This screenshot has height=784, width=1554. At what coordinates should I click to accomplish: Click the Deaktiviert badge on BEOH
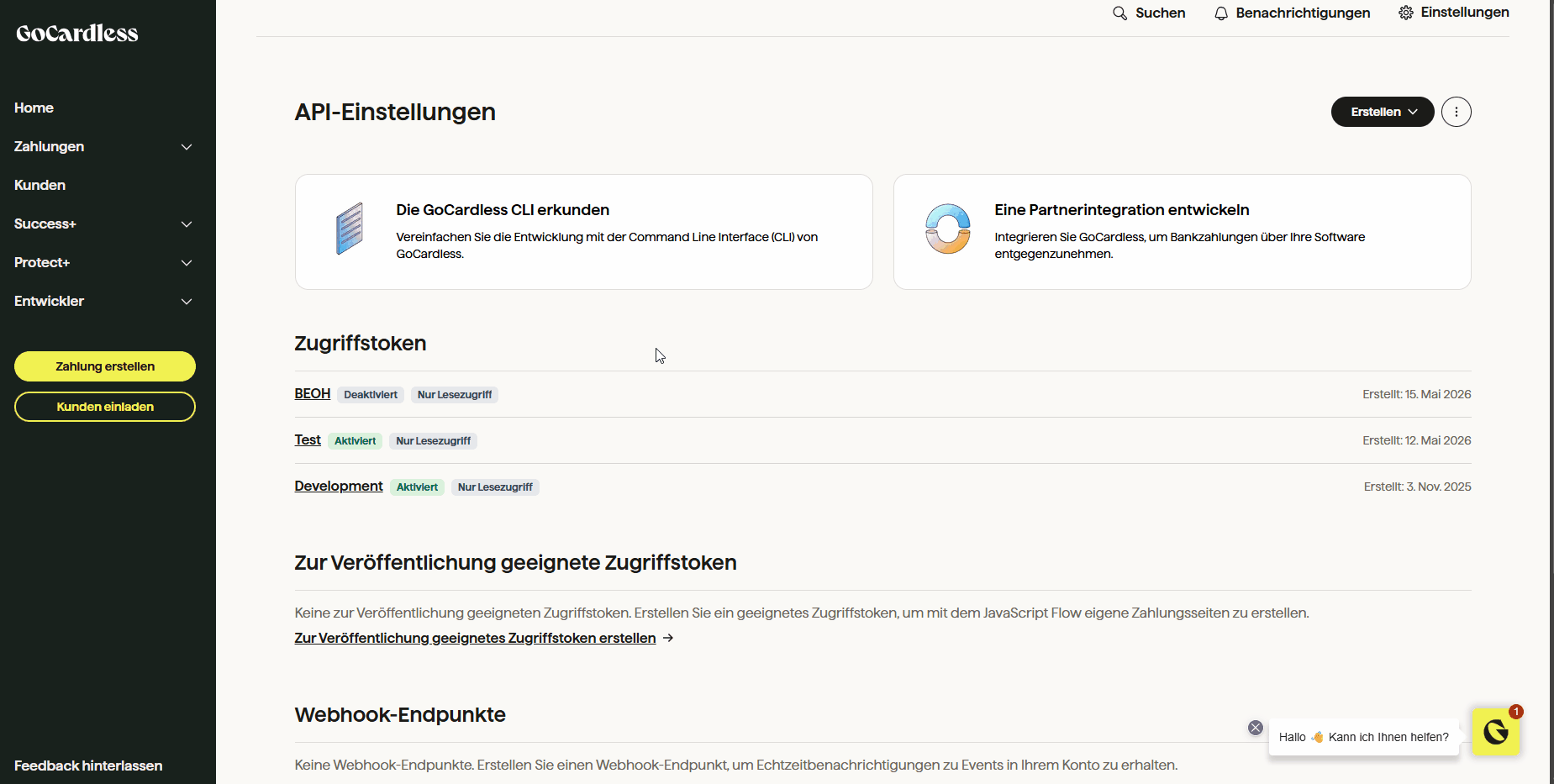(371, 395)
